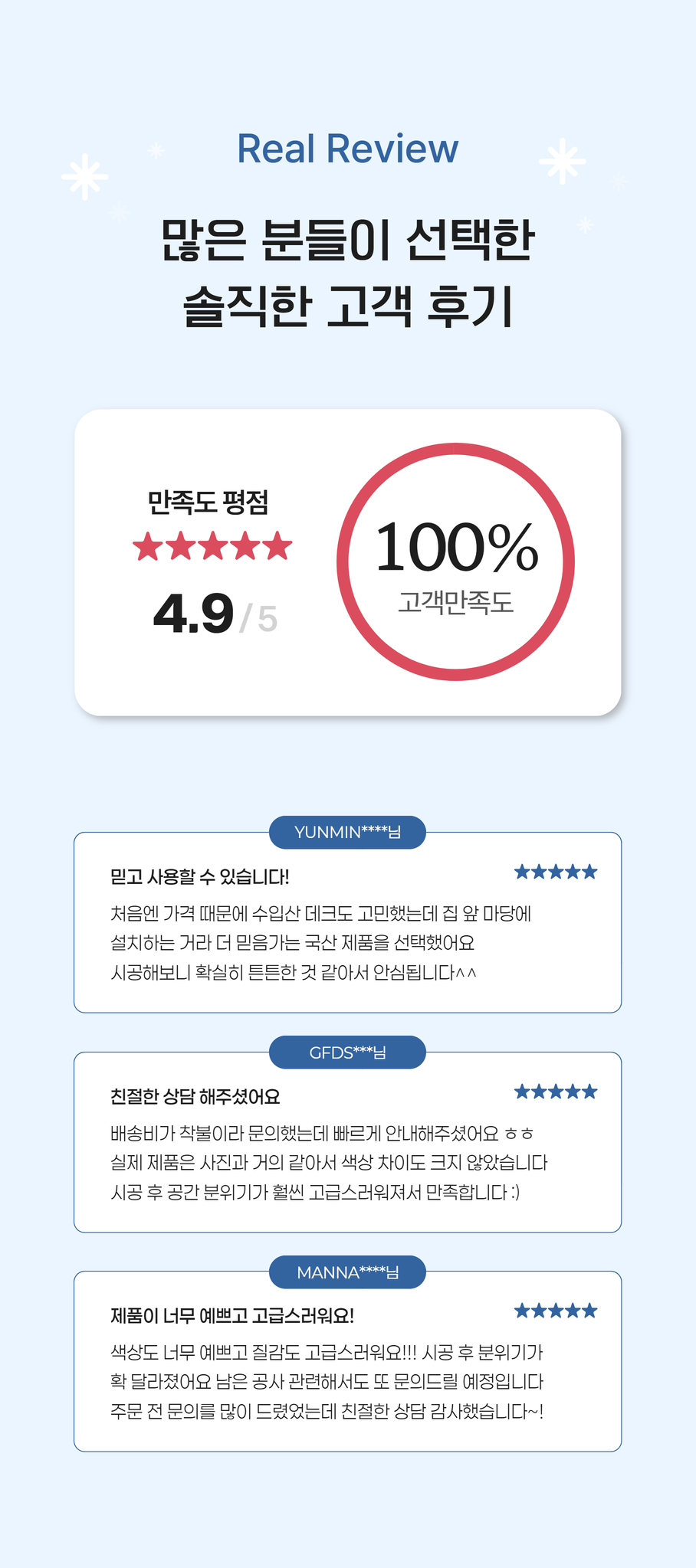
Task: Click the 100% 고객만족도 red circle
Action: click(x=455, y=561)
